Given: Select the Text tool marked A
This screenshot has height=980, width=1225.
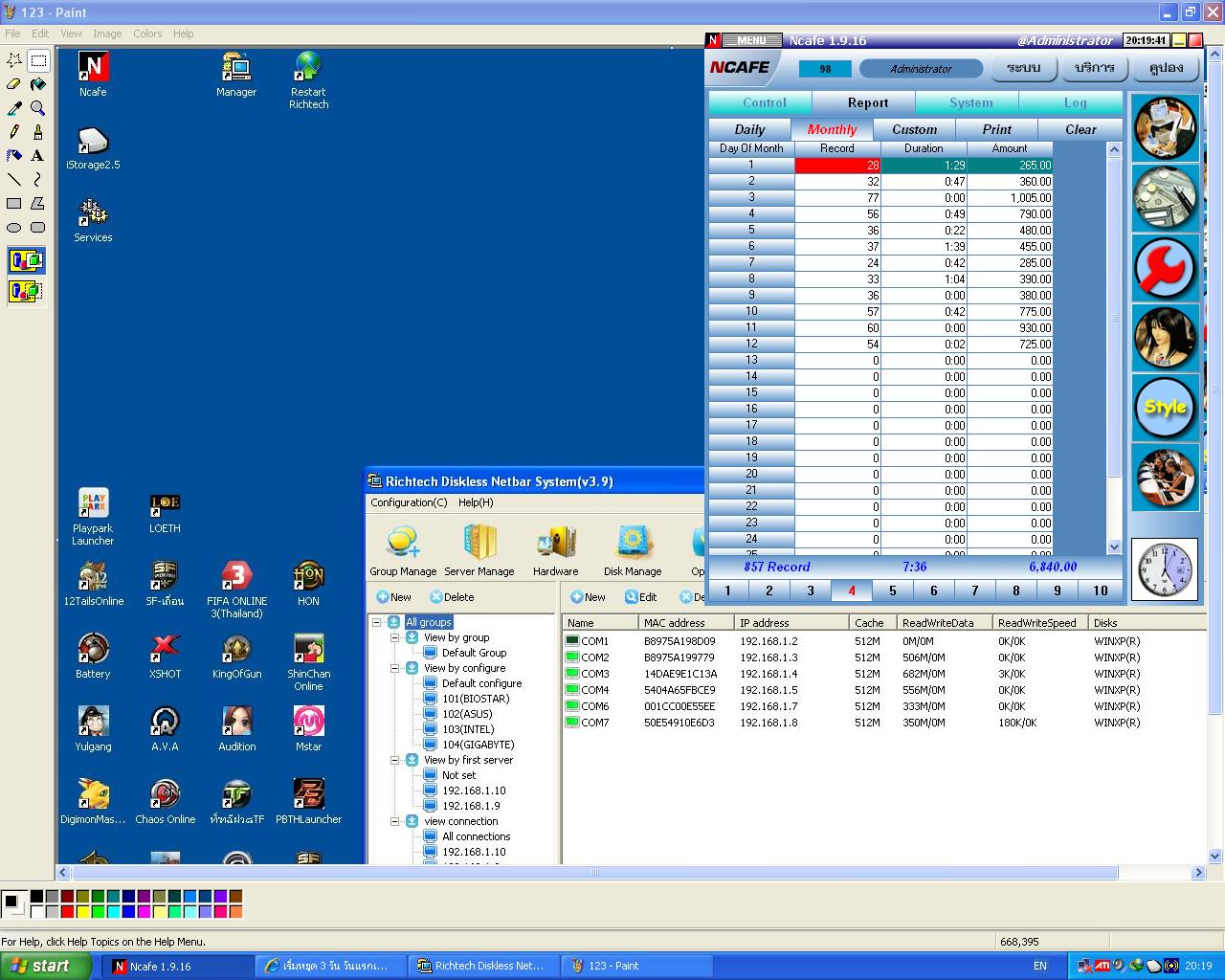Looking at the screenshot, I should pyautogui.click(x=38, y=156).
